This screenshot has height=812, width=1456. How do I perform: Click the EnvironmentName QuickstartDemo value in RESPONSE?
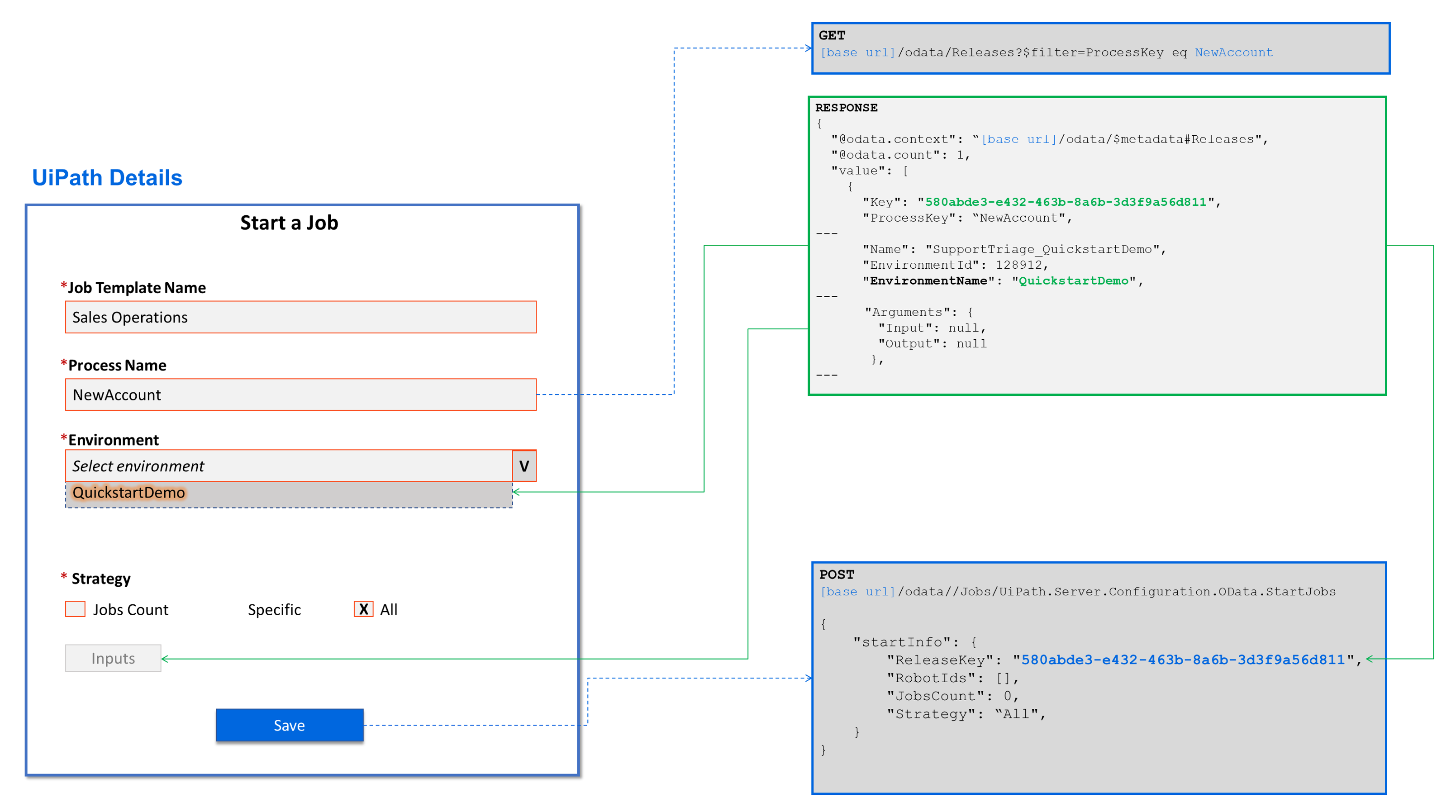pos(1073,280)
